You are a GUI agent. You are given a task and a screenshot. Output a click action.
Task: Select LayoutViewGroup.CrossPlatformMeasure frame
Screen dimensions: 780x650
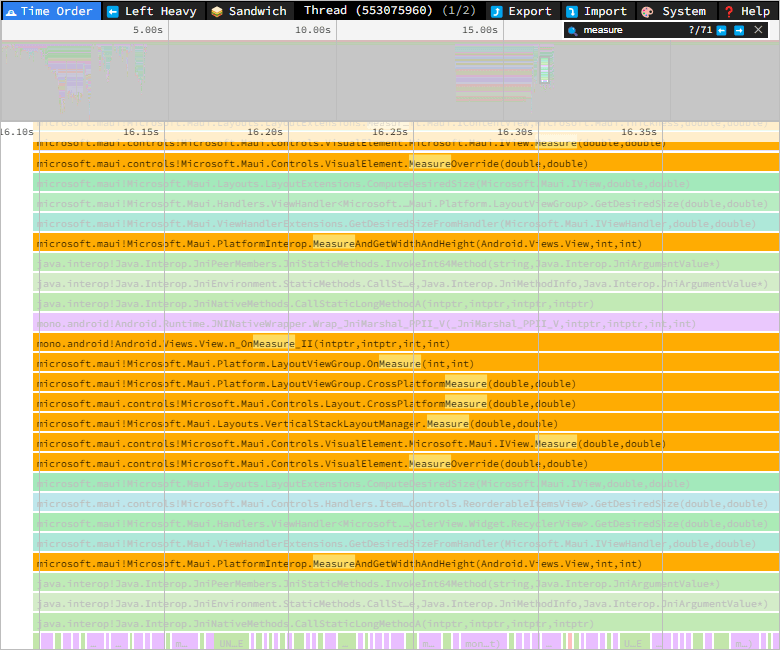click(x=406, y=383)
